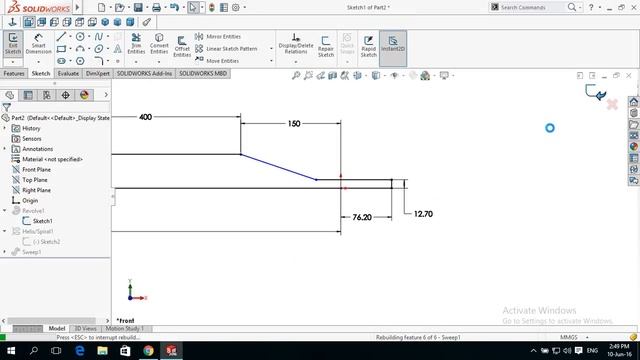Expand the Sweep1 feature node
This screenshot has height=360, width=640.
point(5,252)
